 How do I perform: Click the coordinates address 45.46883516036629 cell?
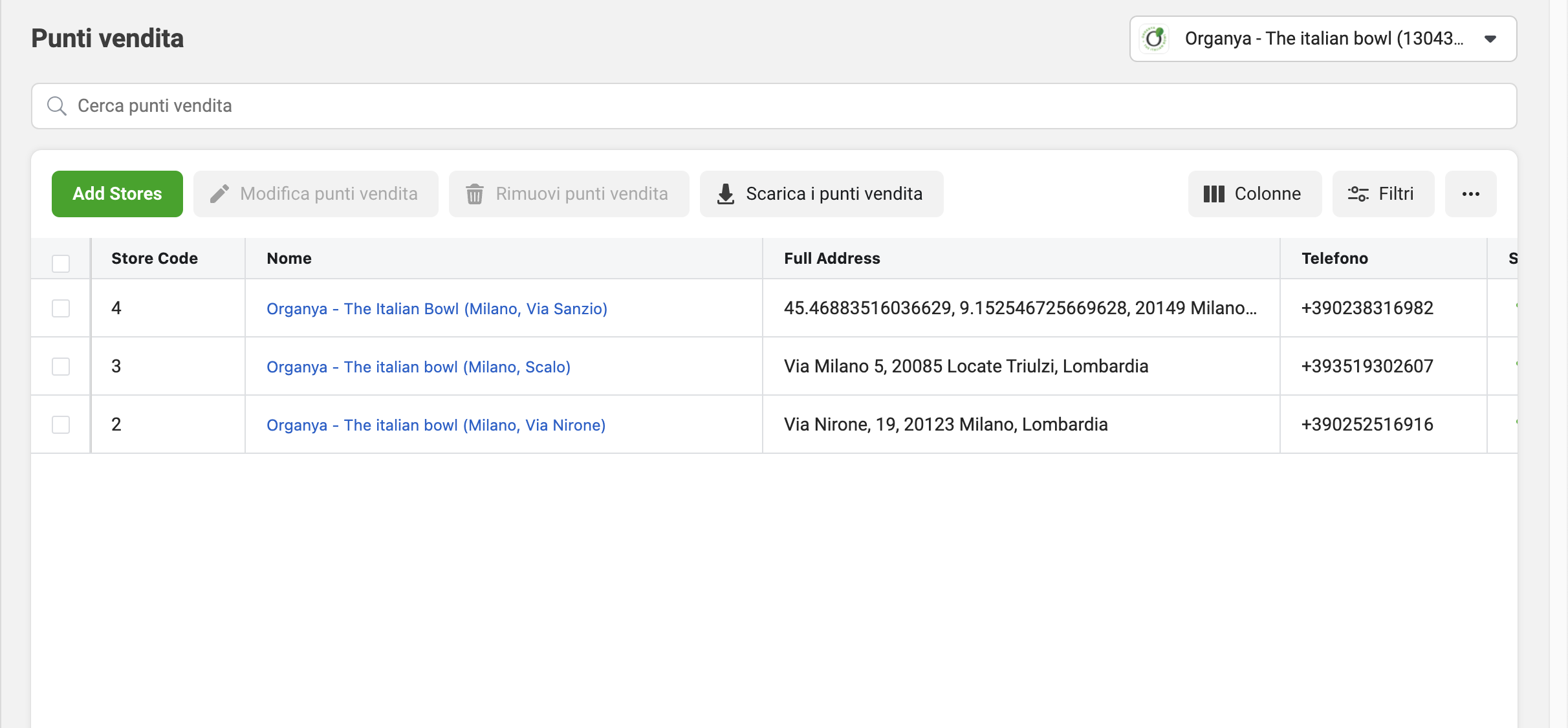(1021, 308)
